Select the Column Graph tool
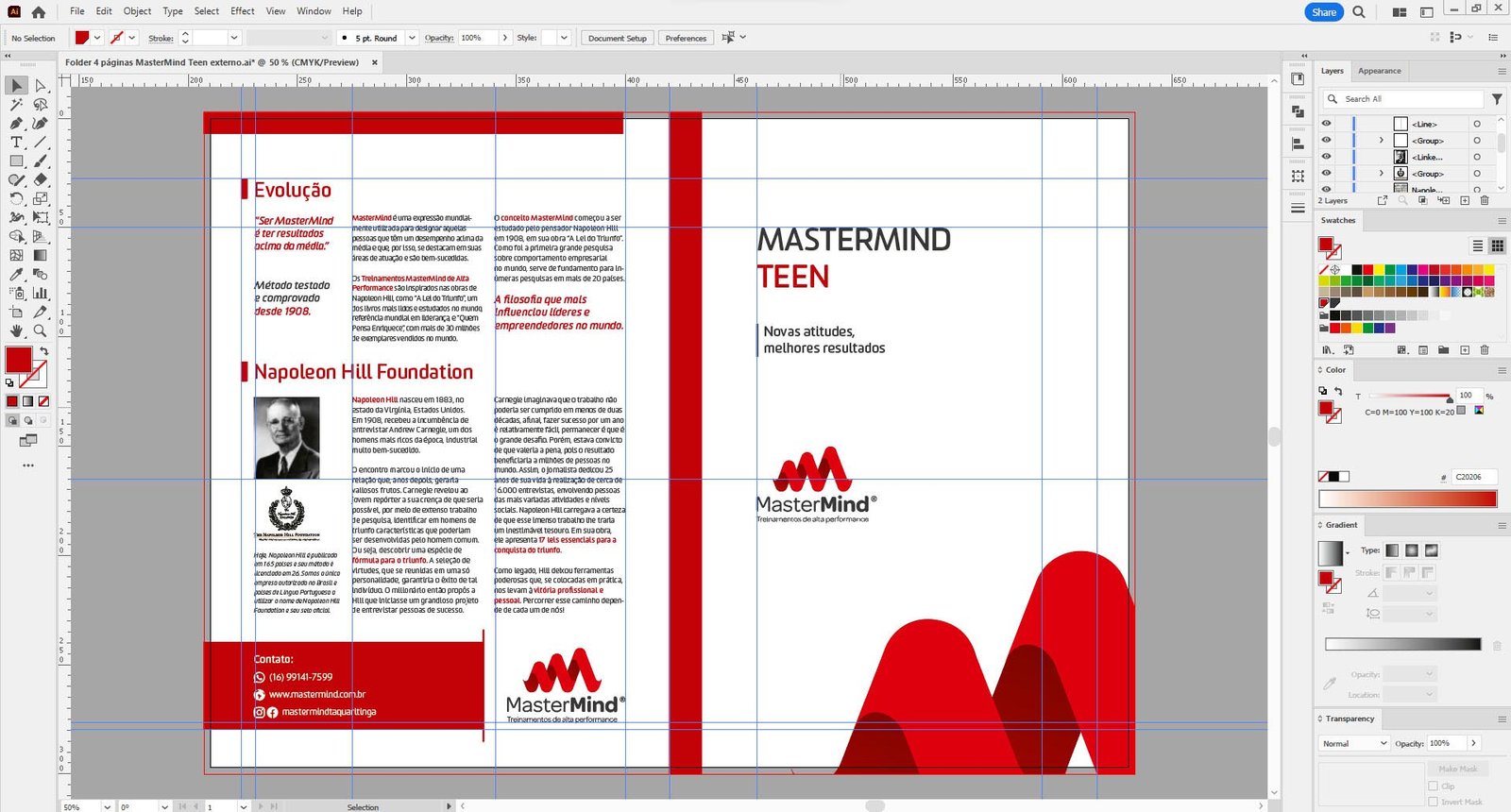The image size is (1511, 812). 41,293
